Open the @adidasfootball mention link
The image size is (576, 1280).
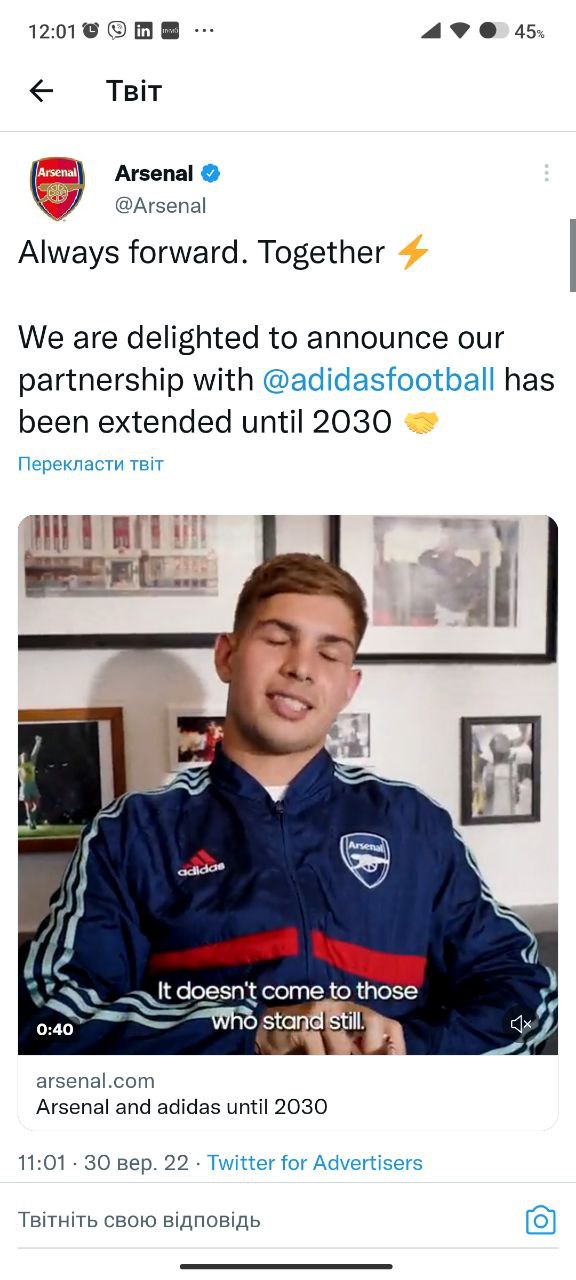(378, 380)
